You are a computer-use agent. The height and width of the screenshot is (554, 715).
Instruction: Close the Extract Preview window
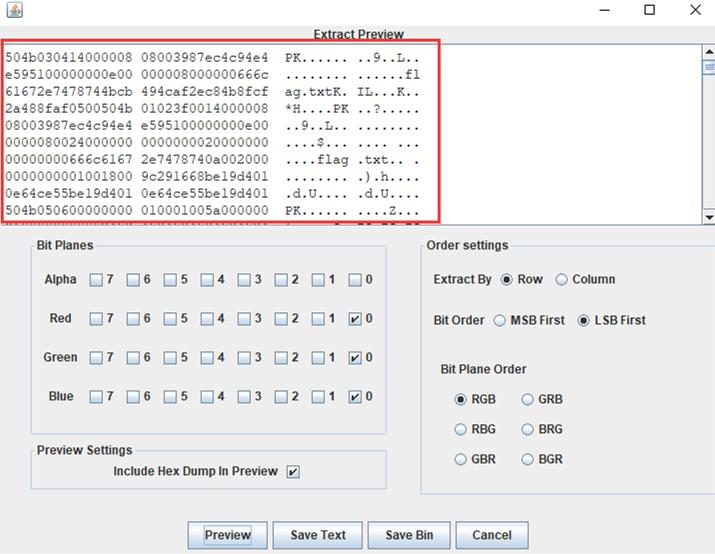tap(695, 10)
